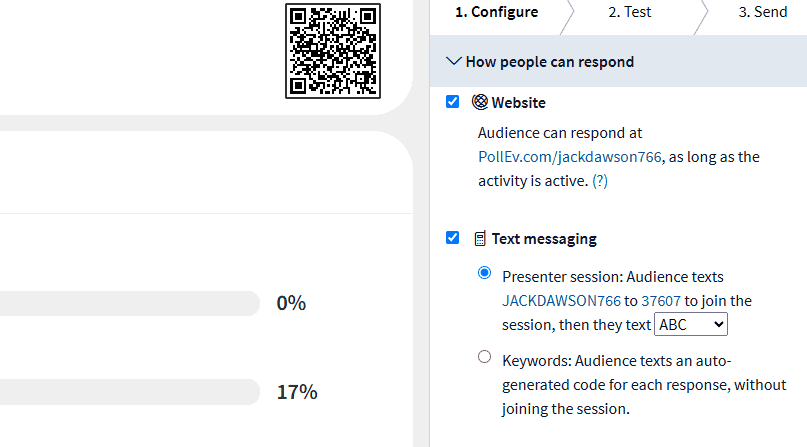
Task: Select the Keywords radio button
Action: tap(484, 356)
